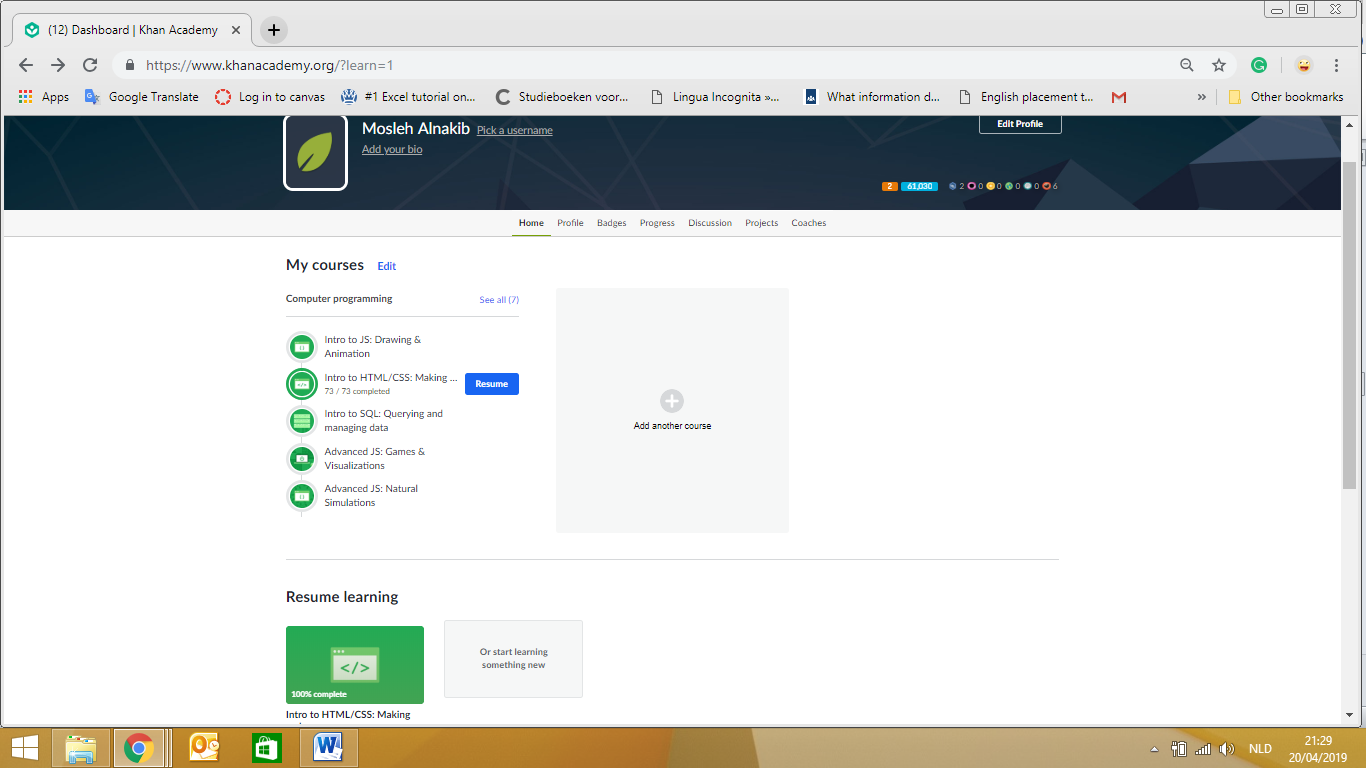The image size is (1366, 768).
Task: Click the Or start learning something new card
Action: pyautogui.click(x=513, y=659)
